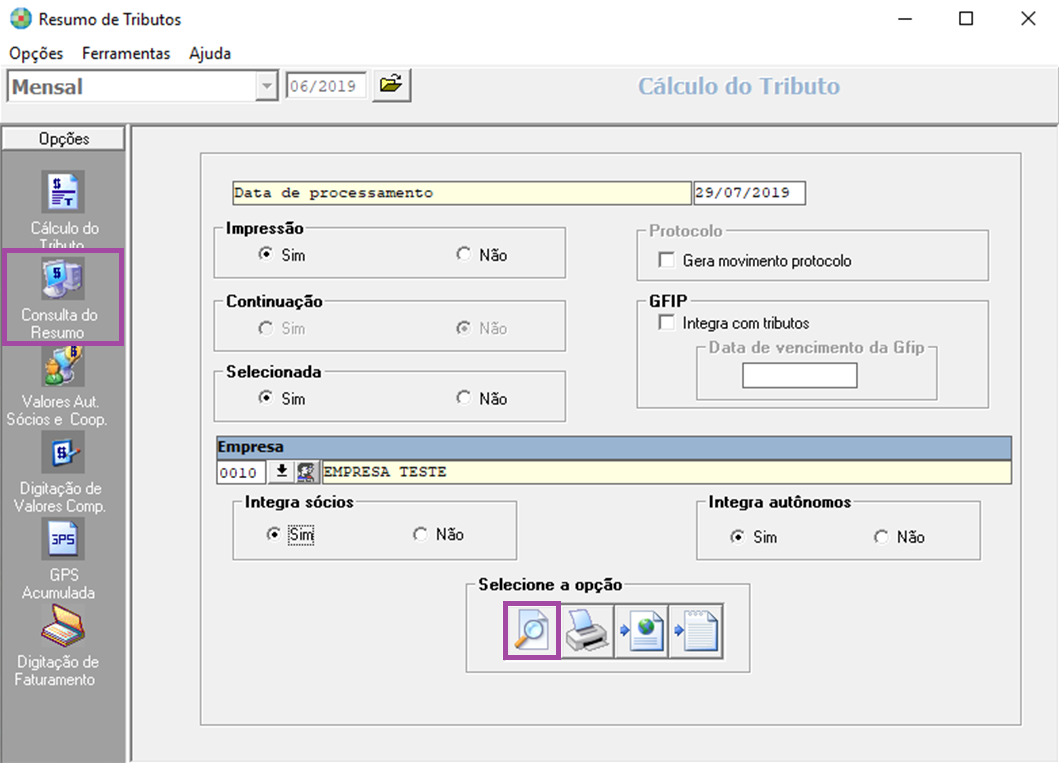Click the company search icon beside 0010
Viewport: 1059px width, 763px height.
(x=307, y=471)
